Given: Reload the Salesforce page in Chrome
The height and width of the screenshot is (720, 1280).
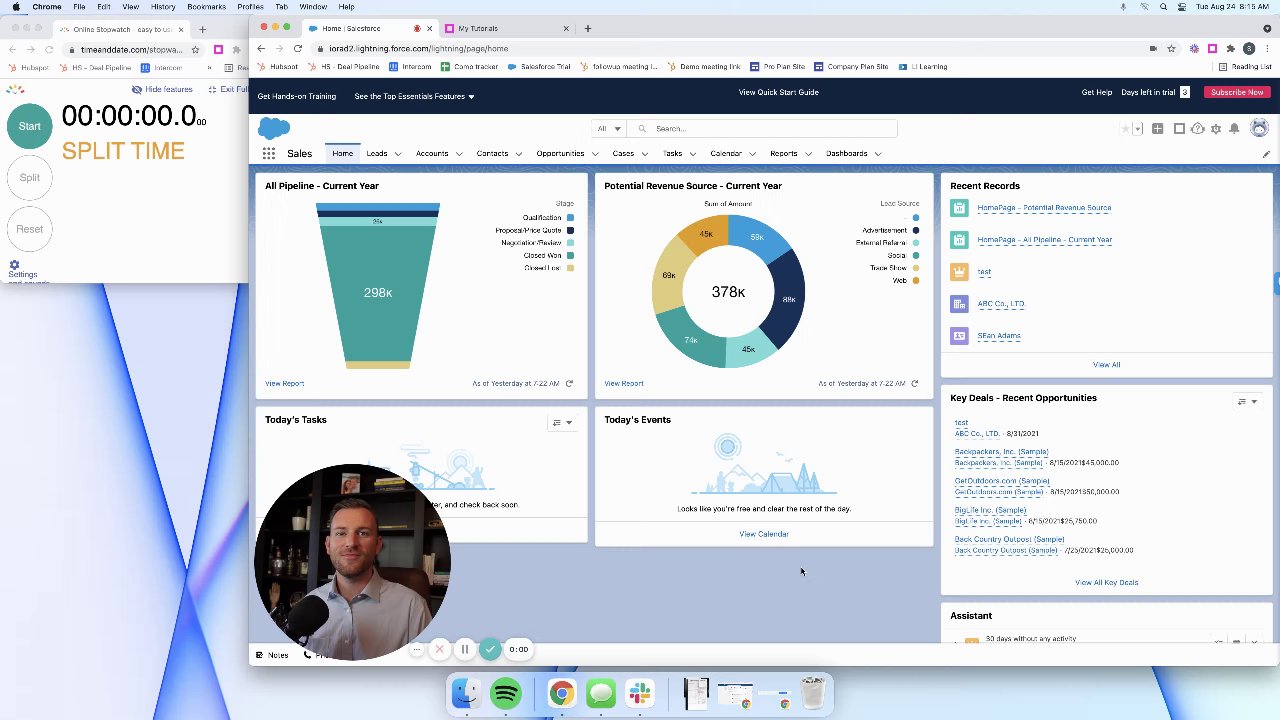Looking at the screenshot, I should 298,48.
